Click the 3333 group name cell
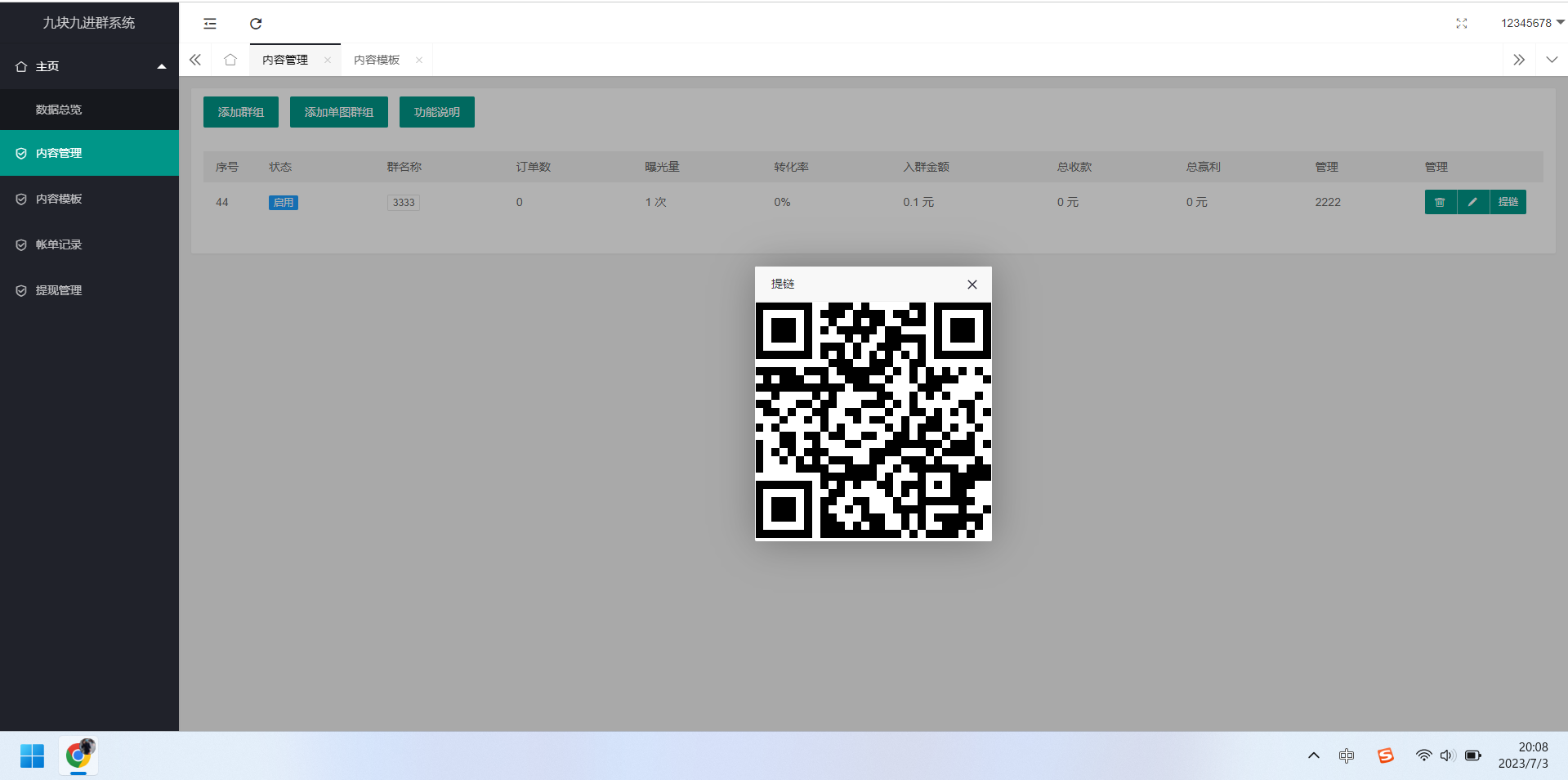1568x780 pixels. click(404, 203)
